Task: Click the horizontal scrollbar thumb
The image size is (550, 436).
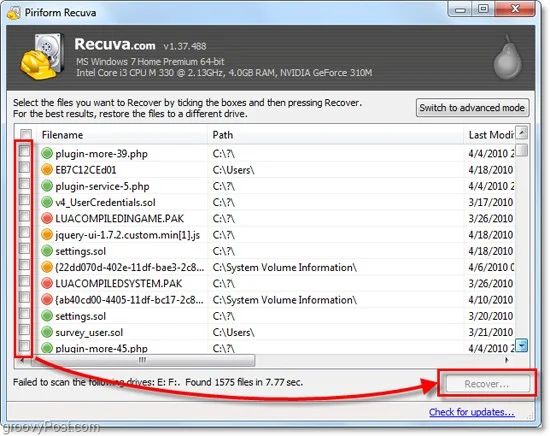Action: tap(143, 360)
